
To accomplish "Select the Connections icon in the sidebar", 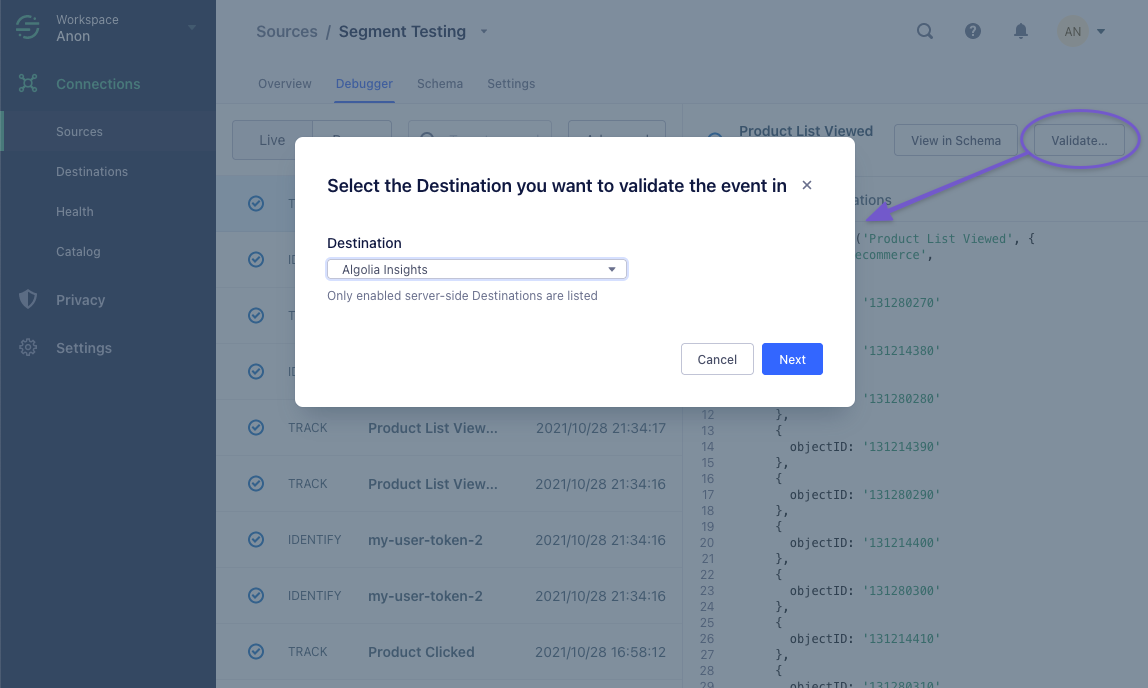I will click(x=27, y=84).
